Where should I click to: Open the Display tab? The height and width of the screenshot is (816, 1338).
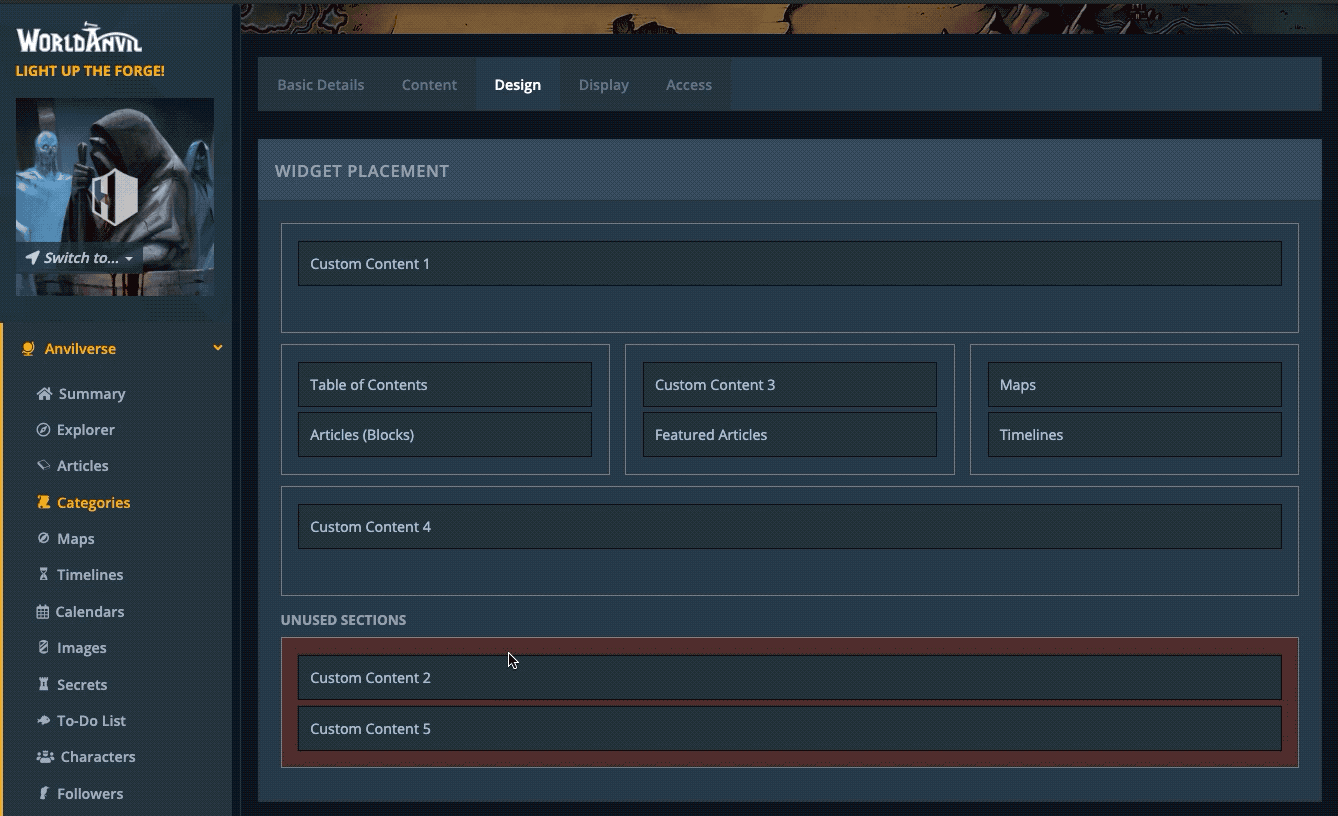pyautogui.click(x=603, y=85)
